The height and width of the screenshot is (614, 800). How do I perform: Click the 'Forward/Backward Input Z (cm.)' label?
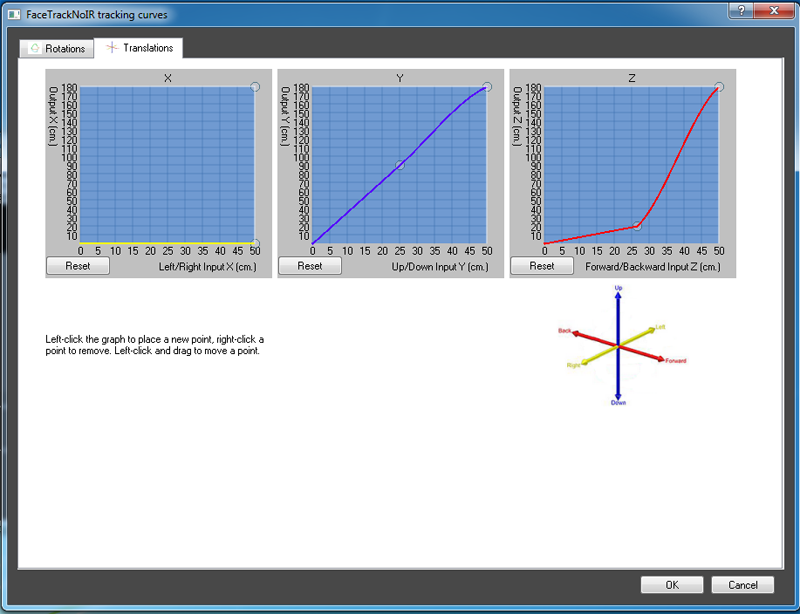point(653,266)
